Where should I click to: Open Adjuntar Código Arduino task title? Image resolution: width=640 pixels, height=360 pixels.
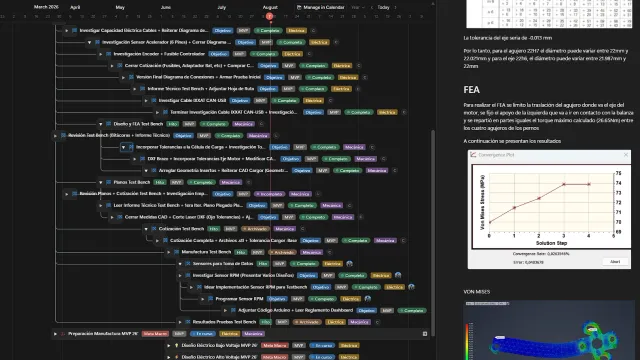(x=296, y=311)
